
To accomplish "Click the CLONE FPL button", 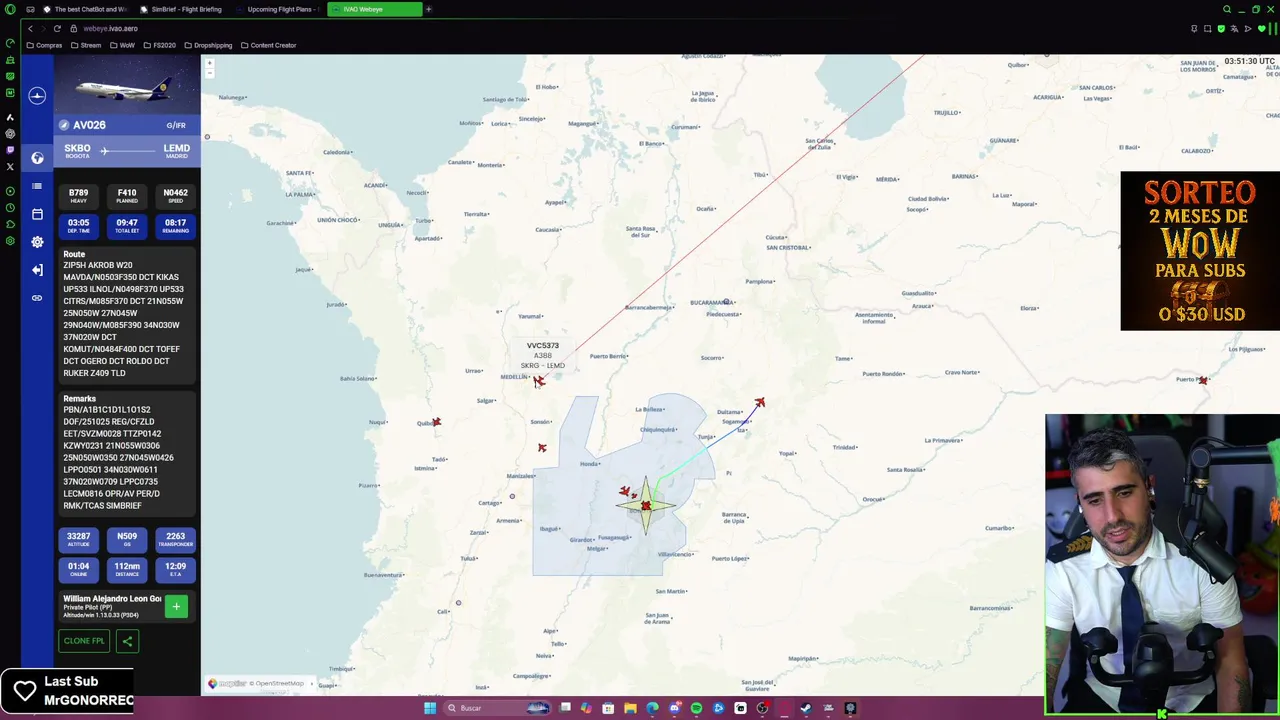I will 84,641.
